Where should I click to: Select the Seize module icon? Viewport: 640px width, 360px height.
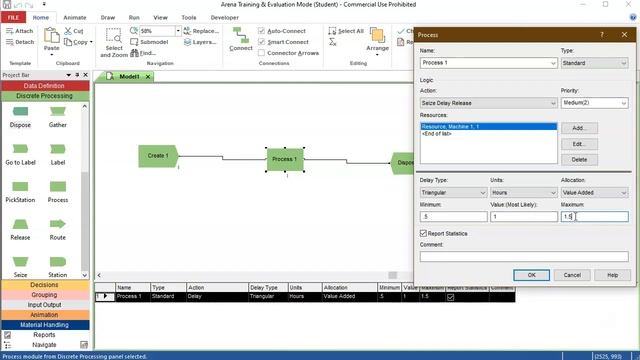(20, 261)
